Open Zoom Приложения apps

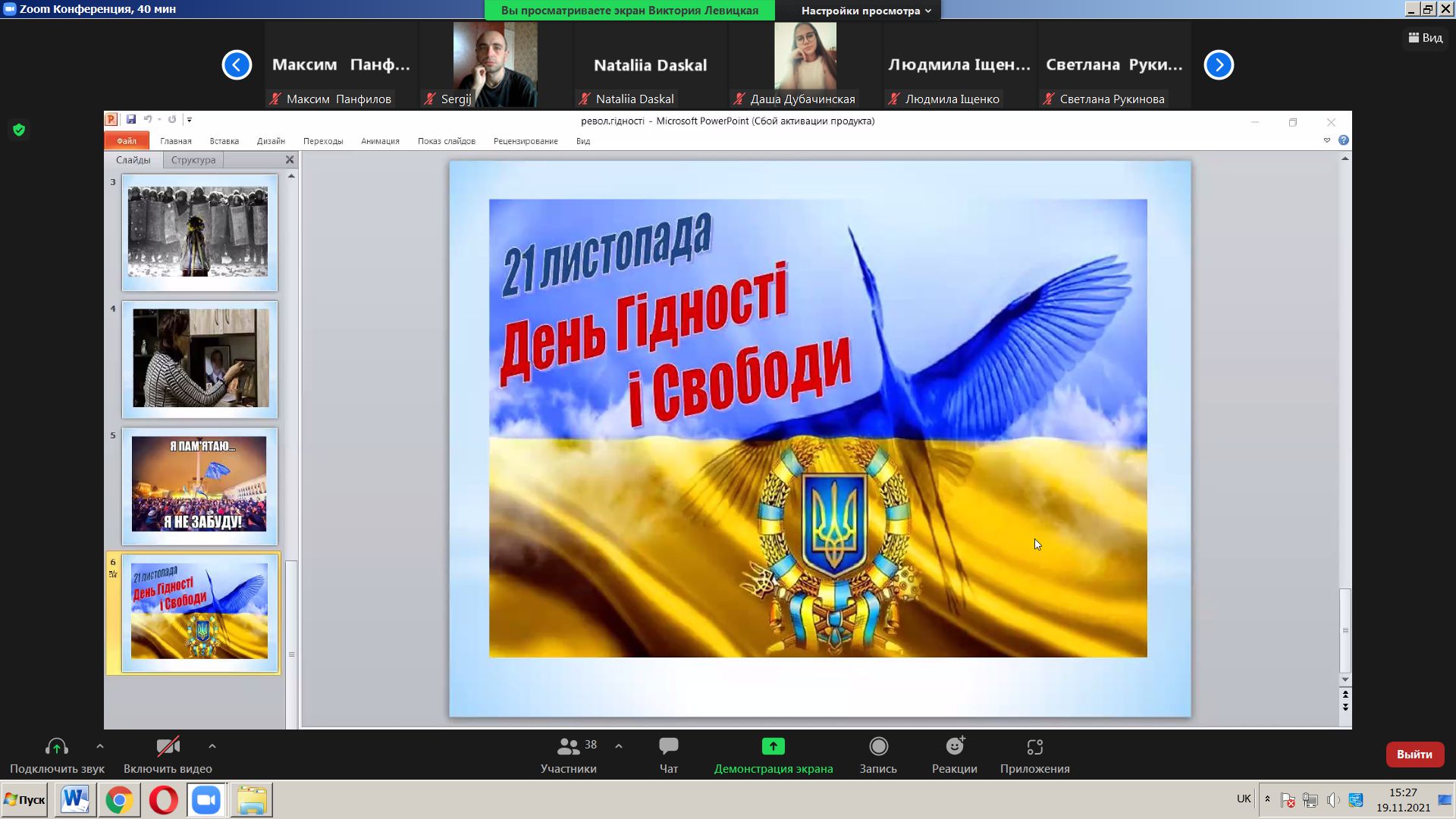coord(1035,756)
